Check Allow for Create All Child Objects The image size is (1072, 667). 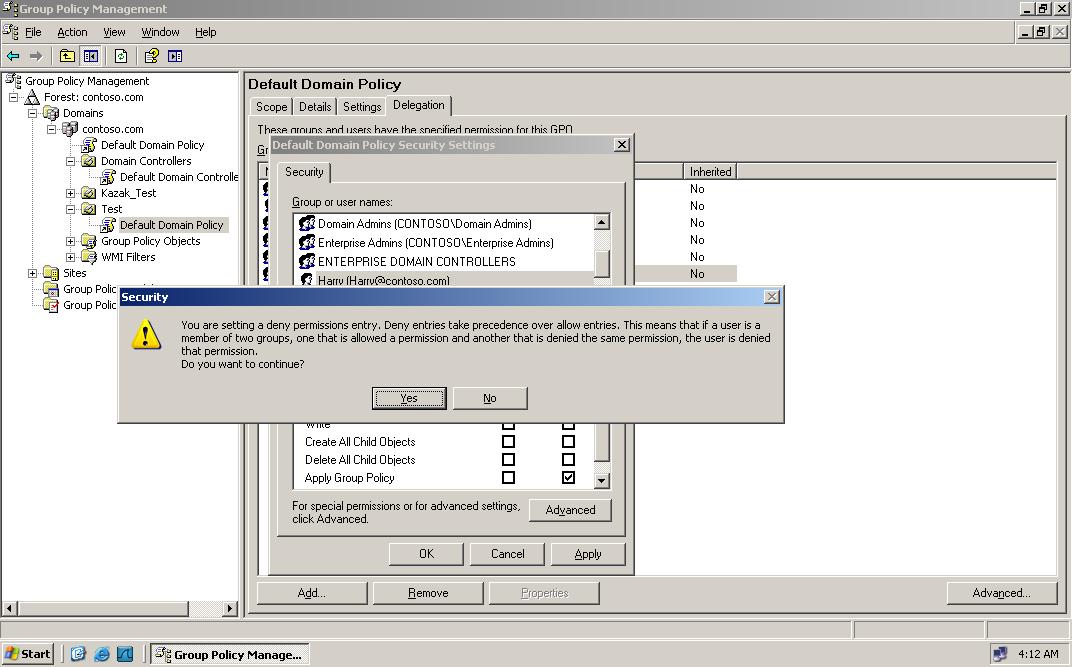509,441
